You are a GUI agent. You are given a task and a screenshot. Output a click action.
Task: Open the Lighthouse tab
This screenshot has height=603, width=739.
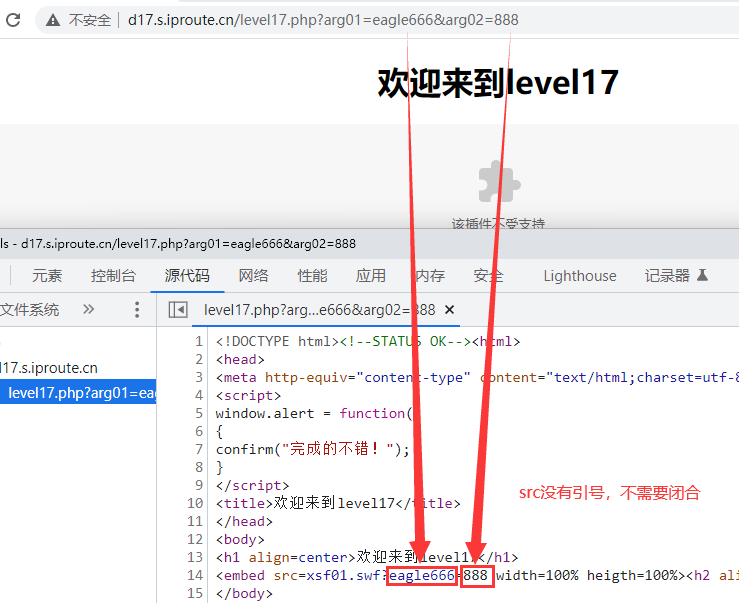(580, 276)
